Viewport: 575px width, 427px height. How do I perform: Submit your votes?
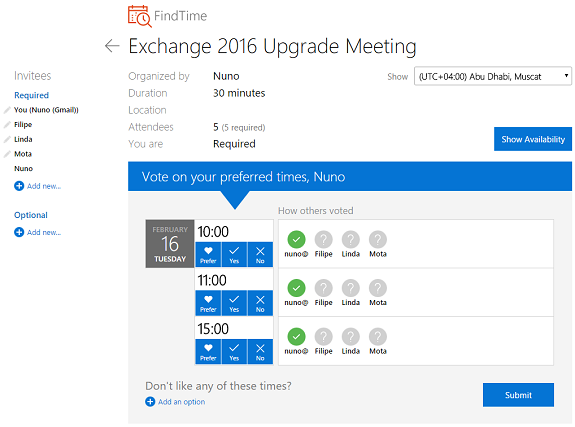(x=518, y=395)
